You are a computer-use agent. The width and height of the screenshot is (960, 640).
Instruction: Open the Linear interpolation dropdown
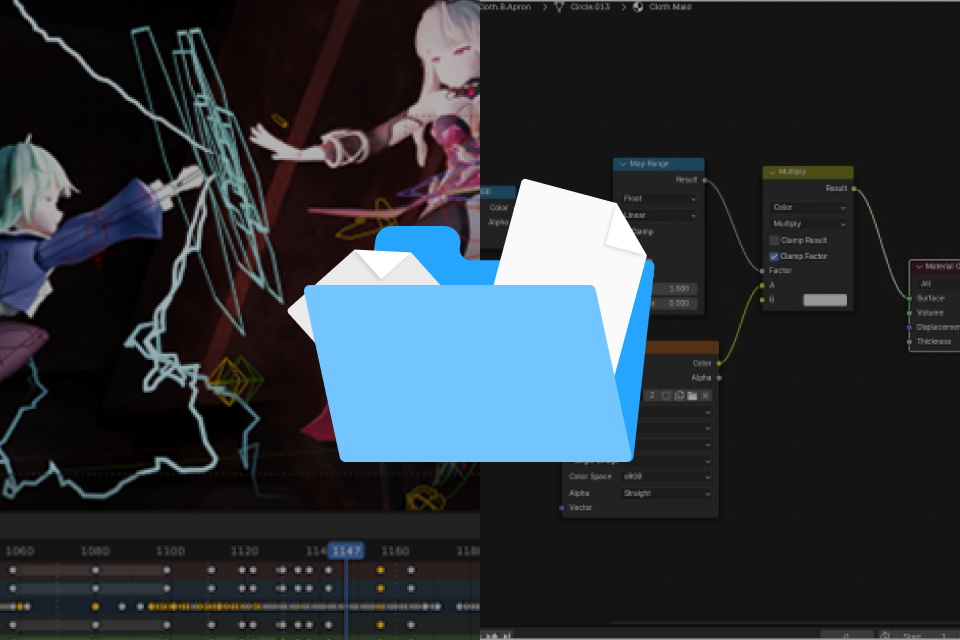click(x=659, y=215)
